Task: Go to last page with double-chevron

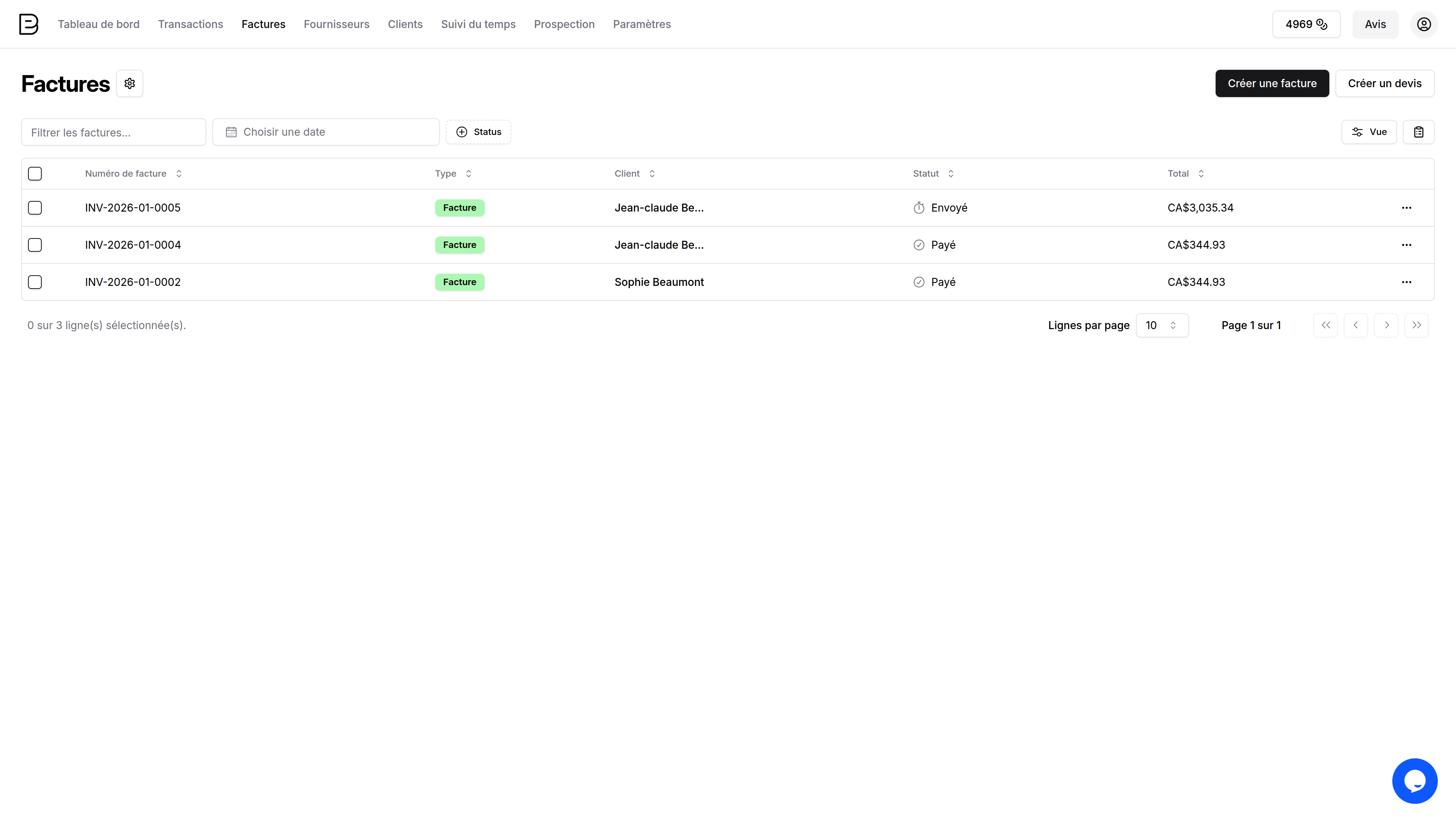Action: (x=1416, y=325)
